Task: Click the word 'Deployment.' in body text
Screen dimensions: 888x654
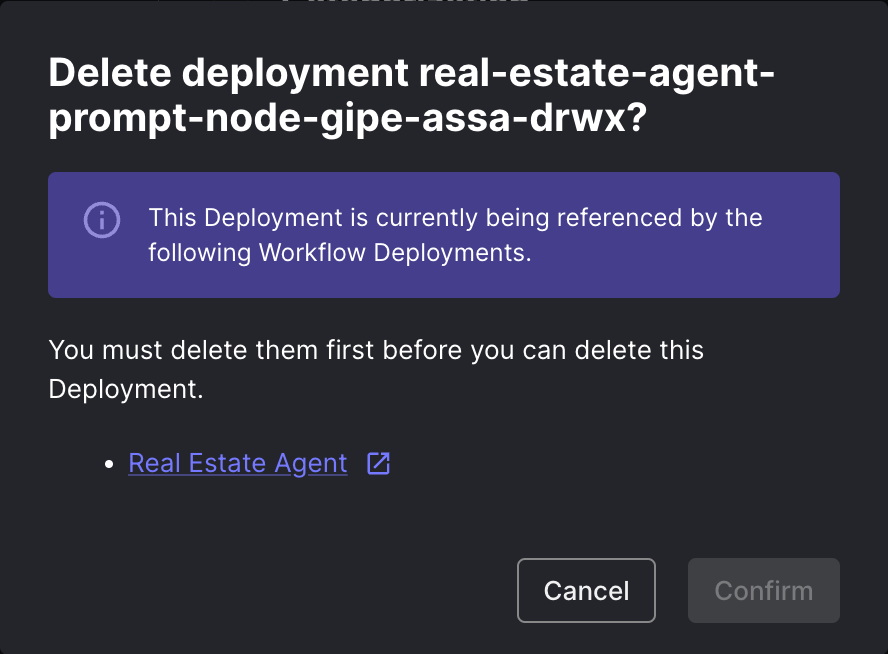Action: [x=126, y=389]
